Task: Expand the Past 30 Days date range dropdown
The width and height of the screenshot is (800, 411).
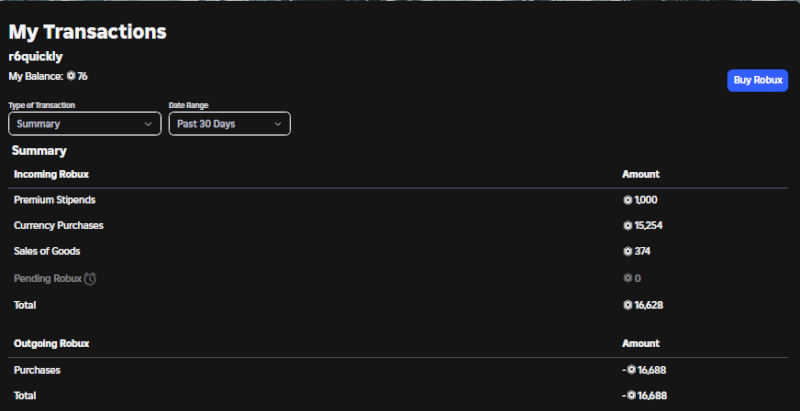Action: pyautogui.click(x=229, y=124)
